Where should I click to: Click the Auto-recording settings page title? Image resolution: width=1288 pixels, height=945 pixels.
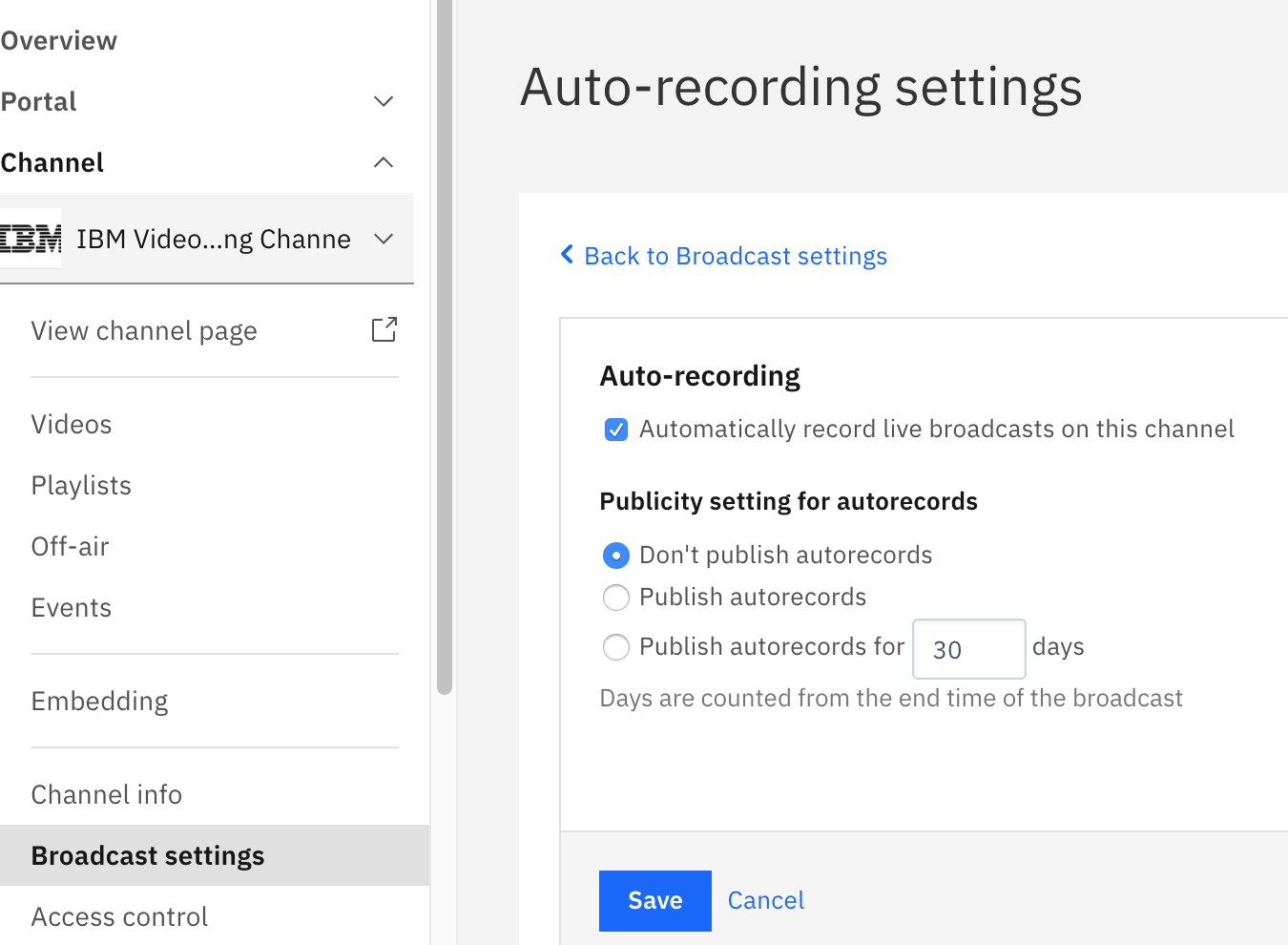coord(801,87)
